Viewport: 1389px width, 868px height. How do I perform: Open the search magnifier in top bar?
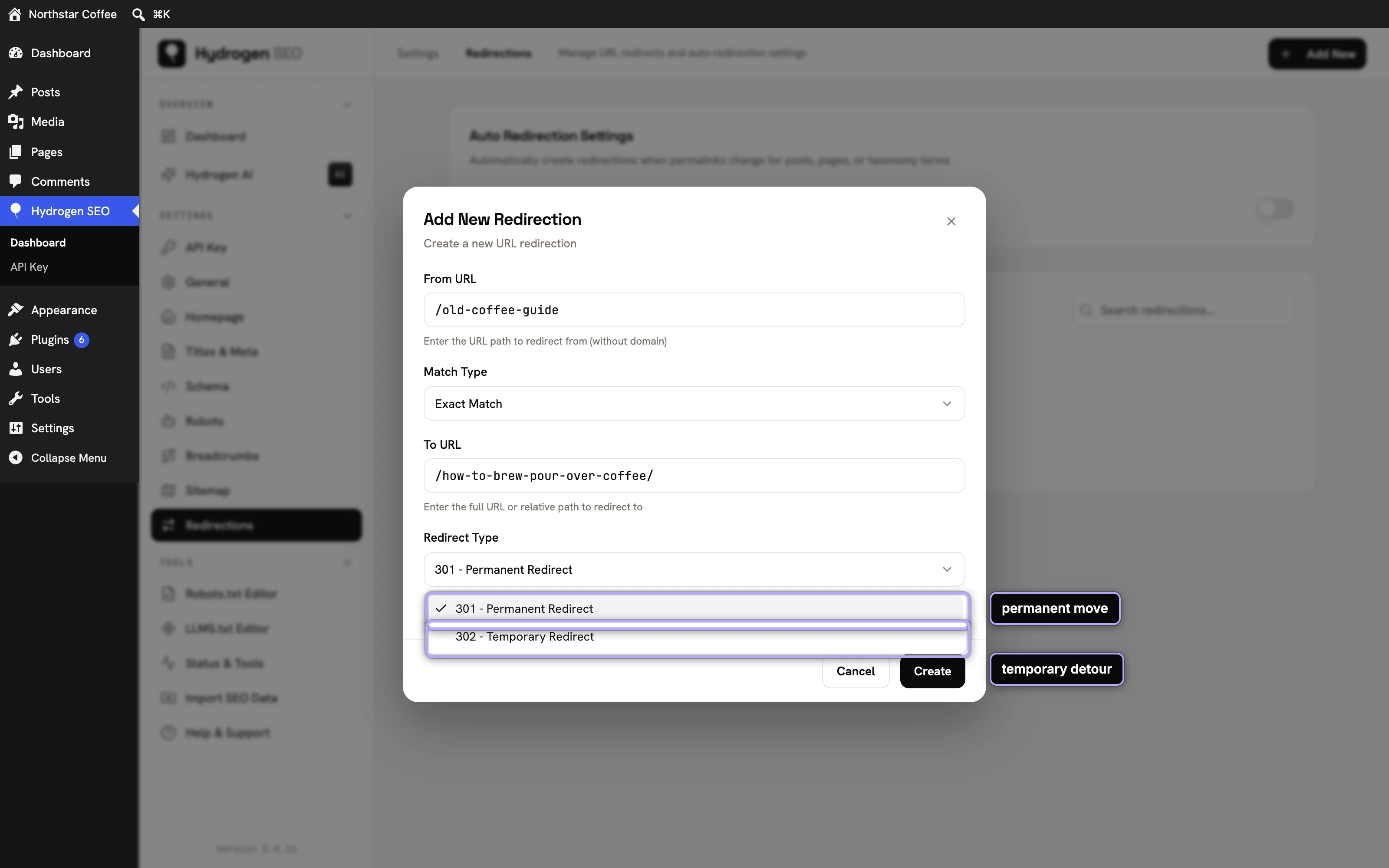click(138, 14)
